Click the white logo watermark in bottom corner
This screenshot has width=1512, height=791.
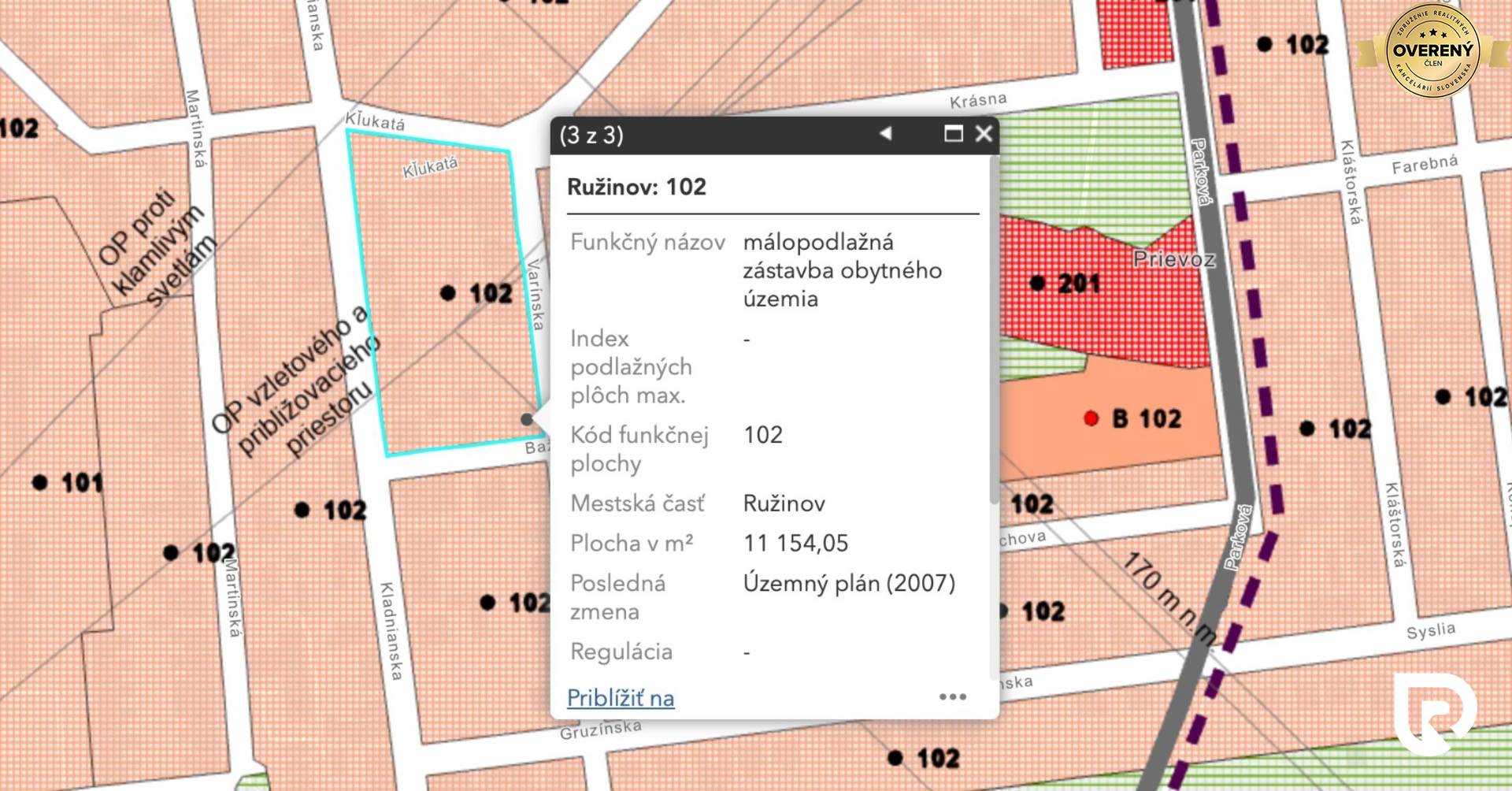pyautogui.click(x=1433, y=713)
